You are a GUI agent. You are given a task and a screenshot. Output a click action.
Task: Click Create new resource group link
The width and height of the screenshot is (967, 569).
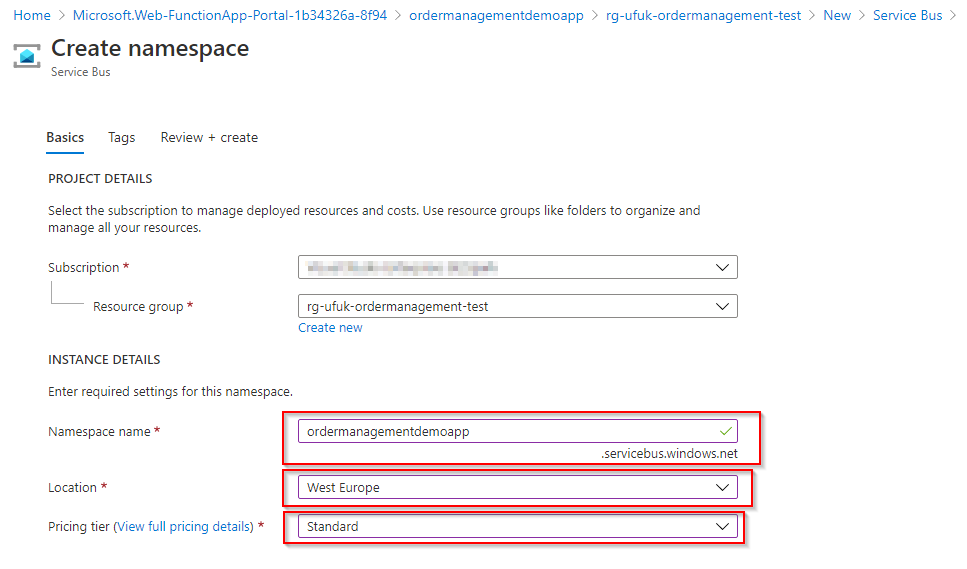coord(330,328)
